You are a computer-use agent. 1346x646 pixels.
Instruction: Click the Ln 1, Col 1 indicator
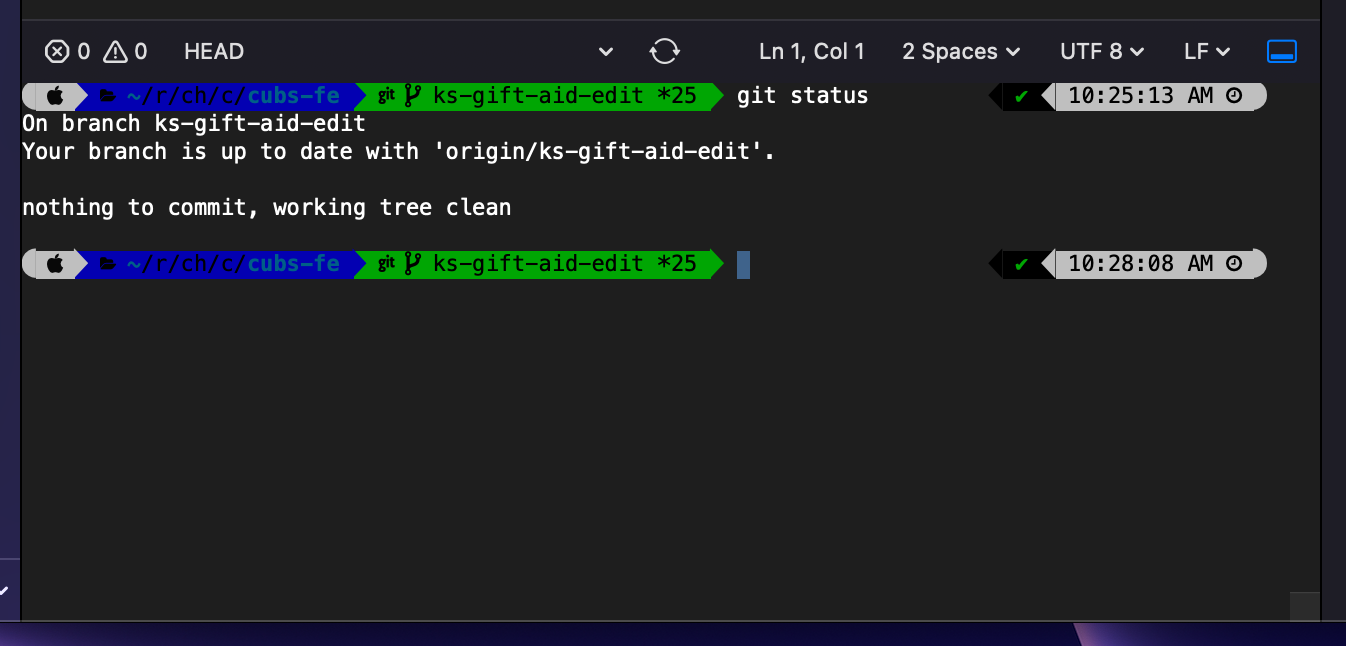811,51
